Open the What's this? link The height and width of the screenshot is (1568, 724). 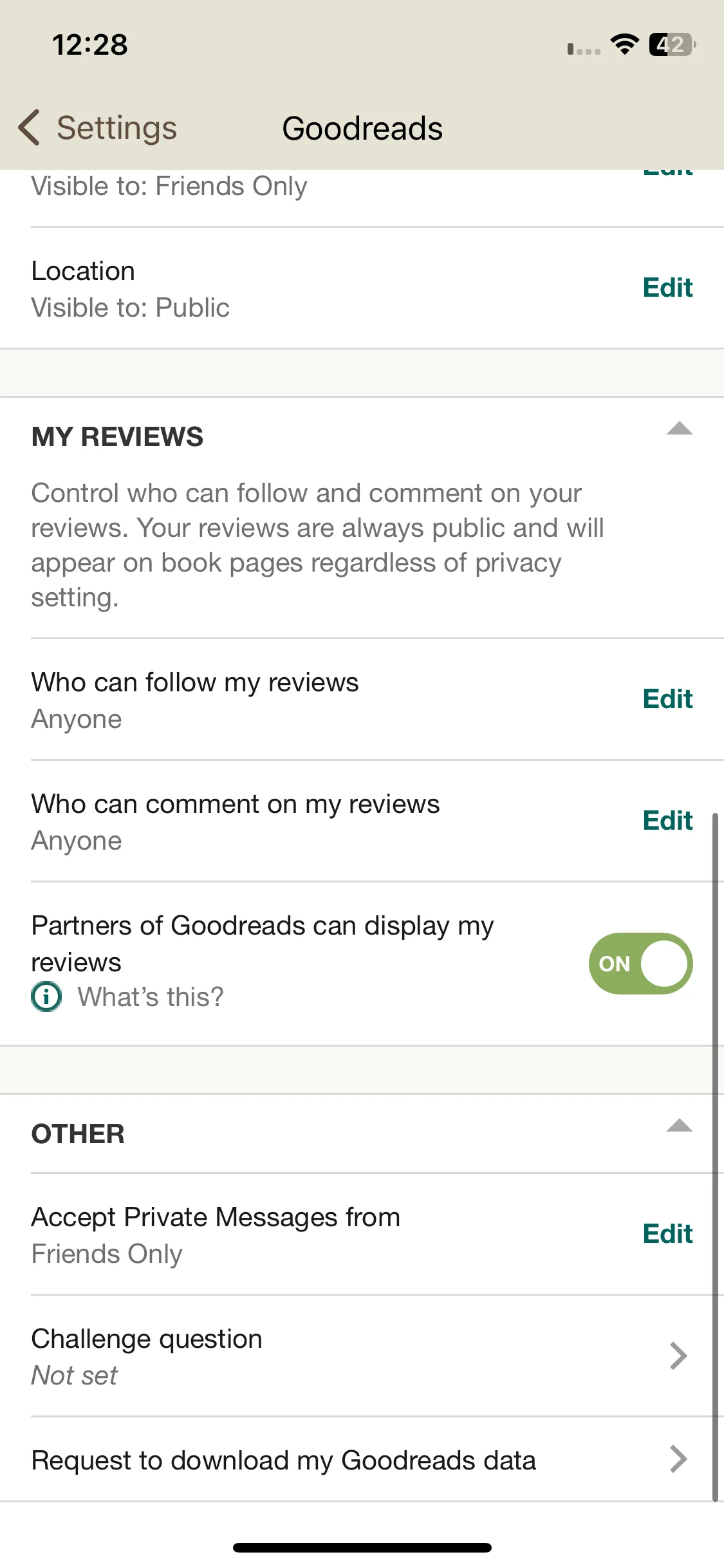[x=151, y=997]
